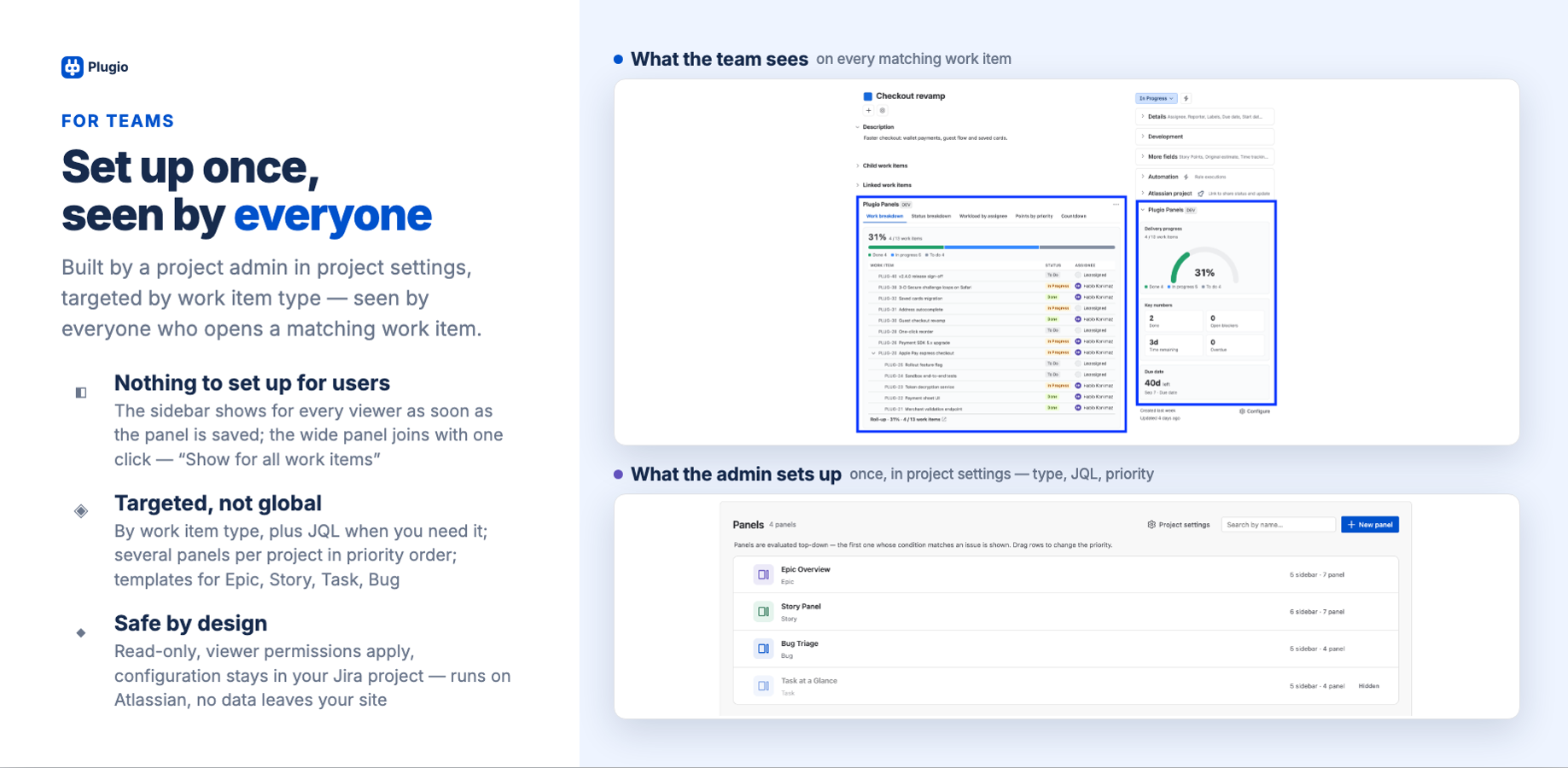This screenshot has width=1568, height=768.
Task: Click the Task at a Glance panel icon
Action: pos(763,686)
